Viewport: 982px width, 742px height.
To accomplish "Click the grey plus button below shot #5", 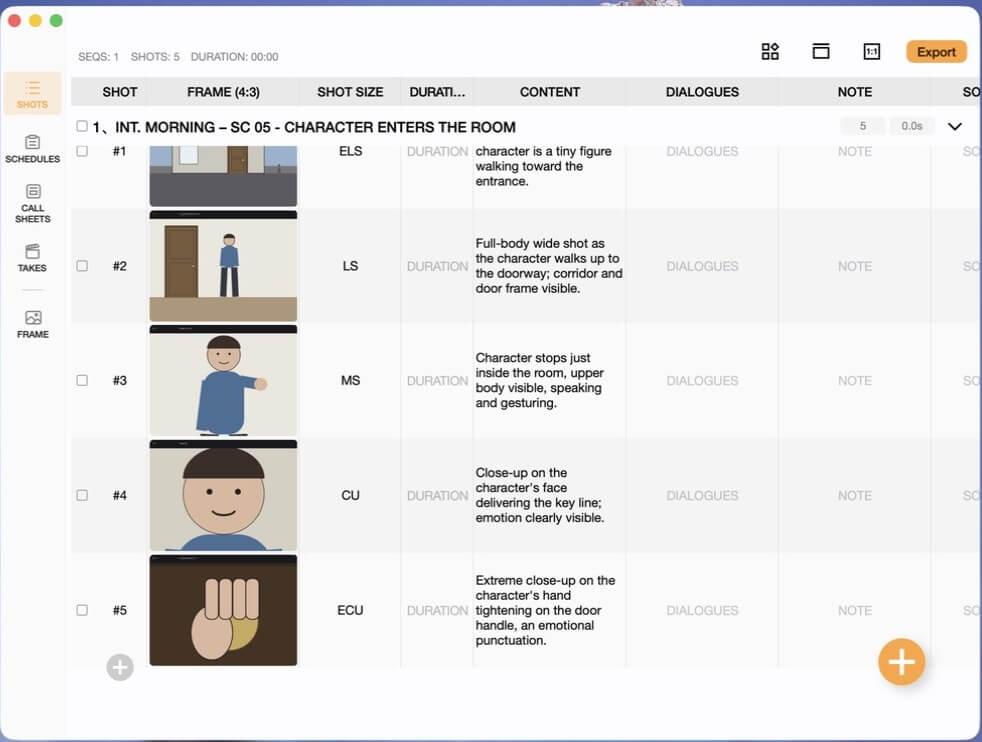I will [x=120, y=667].
